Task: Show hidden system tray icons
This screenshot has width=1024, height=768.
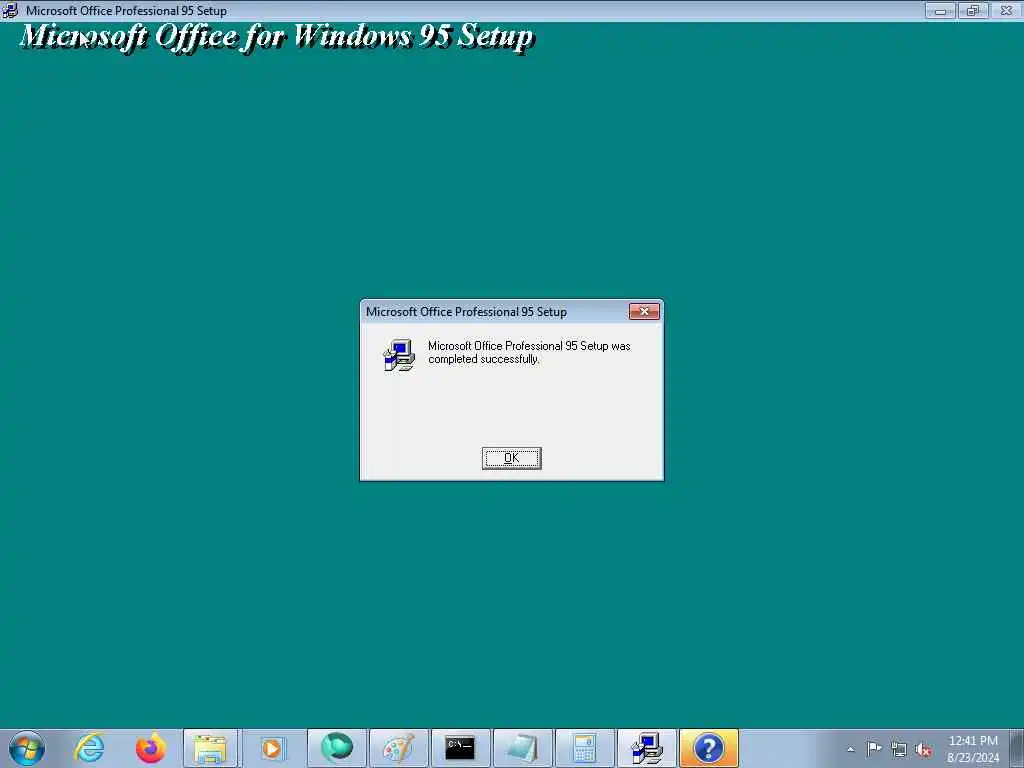Action: coord(850,749)
